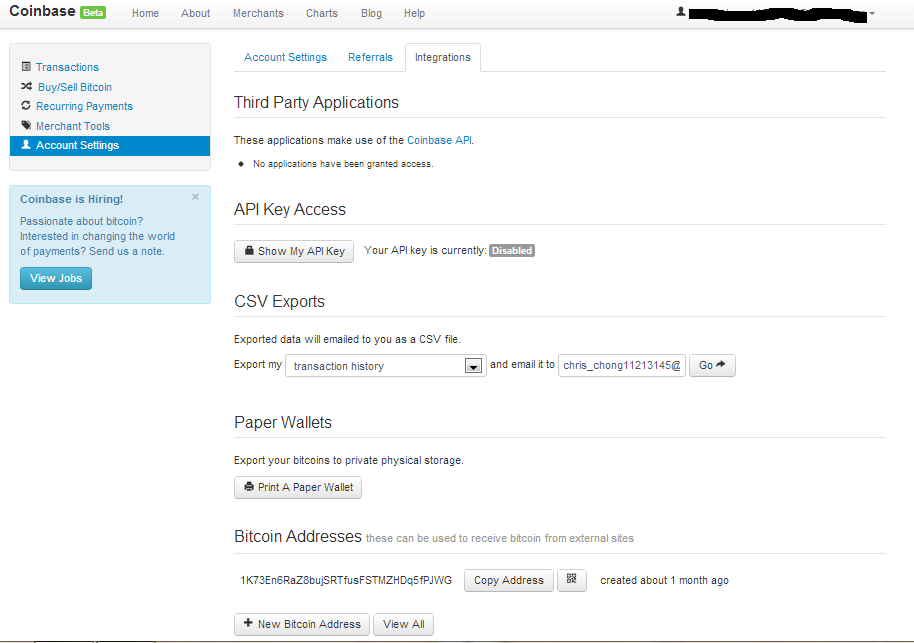Screen dimensions: 914x643
Task: Click the export email address field
Action: (x=622, y=366)
